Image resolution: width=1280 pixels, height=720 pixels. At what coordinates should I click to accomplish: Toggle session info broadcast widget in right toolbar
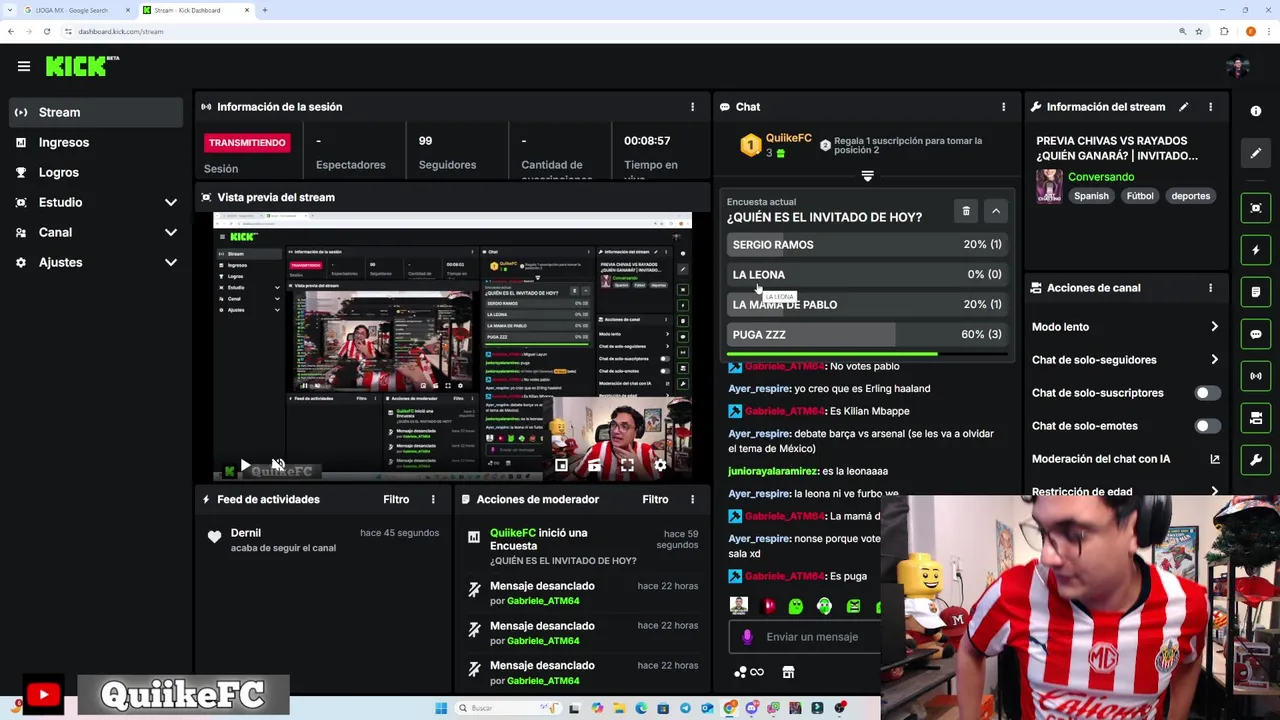[x=1256, y=376]
